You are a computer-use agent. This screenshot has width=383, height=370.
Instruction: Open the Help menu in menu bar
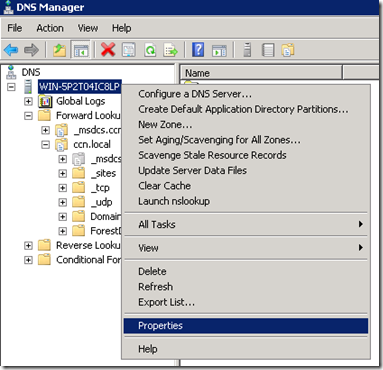121,28
